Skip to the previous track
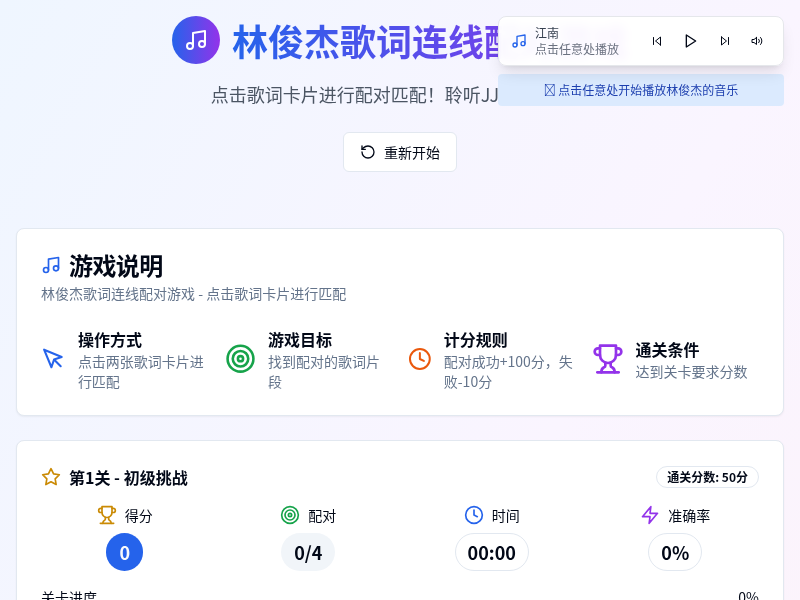 click(x=657, y=41)
